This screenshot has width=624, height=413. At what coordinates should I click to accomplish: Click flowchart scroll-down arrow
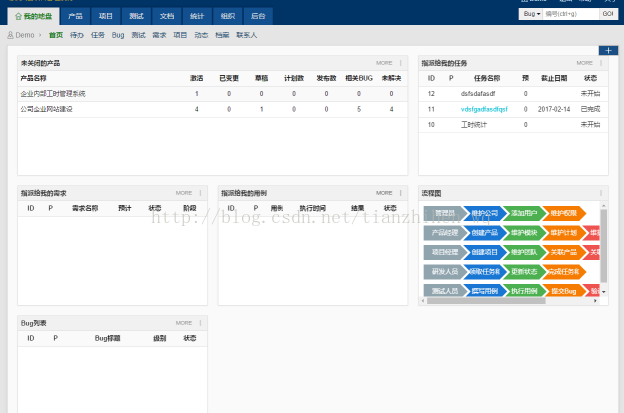(x=604, y=292)
